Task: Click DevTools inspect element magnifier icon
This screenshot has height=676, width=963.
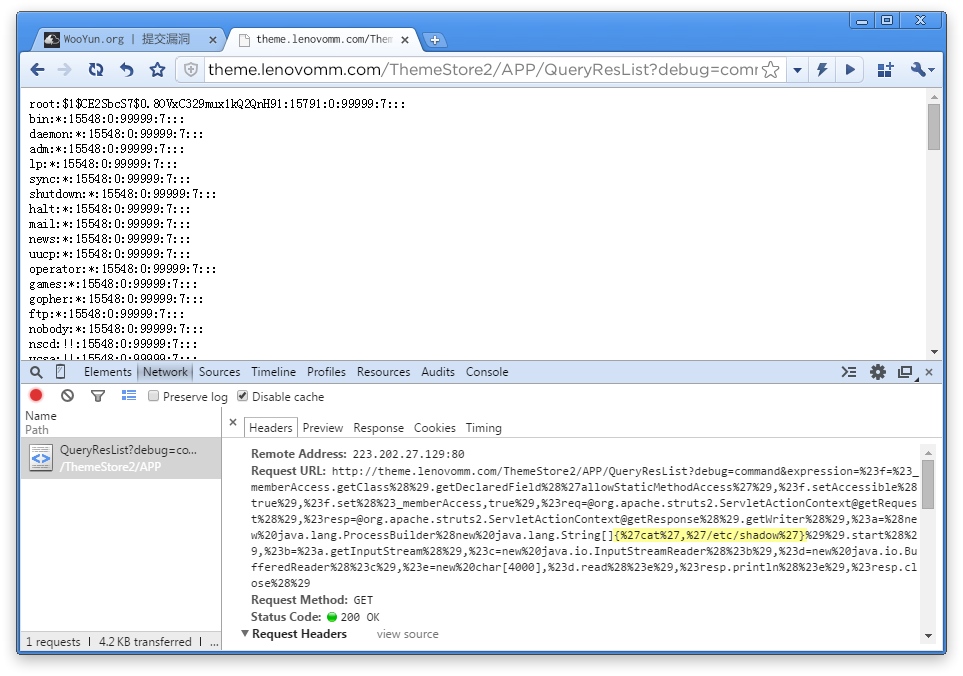Action: coord(36,372)
